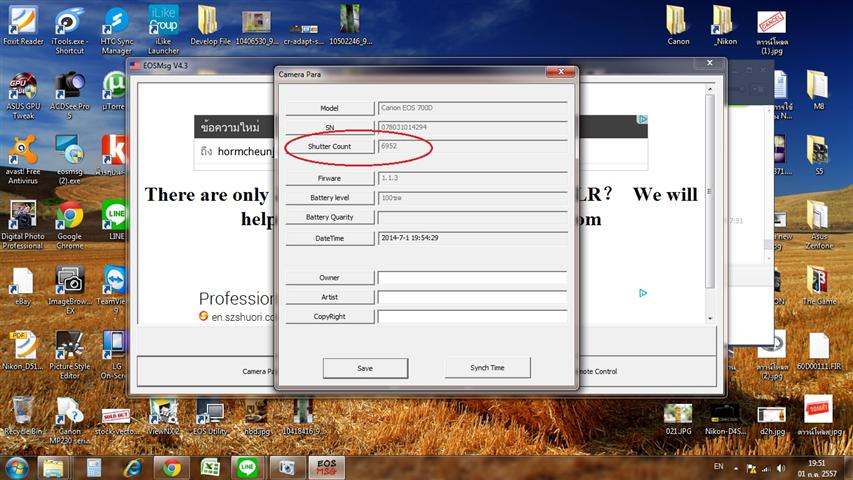This screenshot has height=480, width=853.
Task: Click Save in Camera Para dialog
Action: pos(365,368)
